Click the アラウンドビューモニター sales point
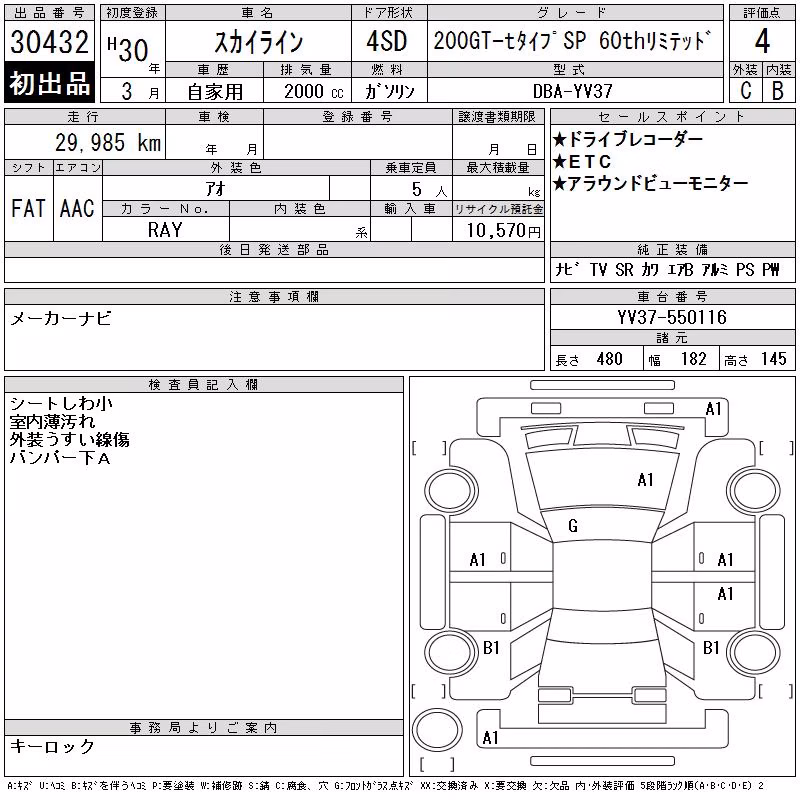Image resolution: width=800 pixels, height=800 pixels. (651, 183)
